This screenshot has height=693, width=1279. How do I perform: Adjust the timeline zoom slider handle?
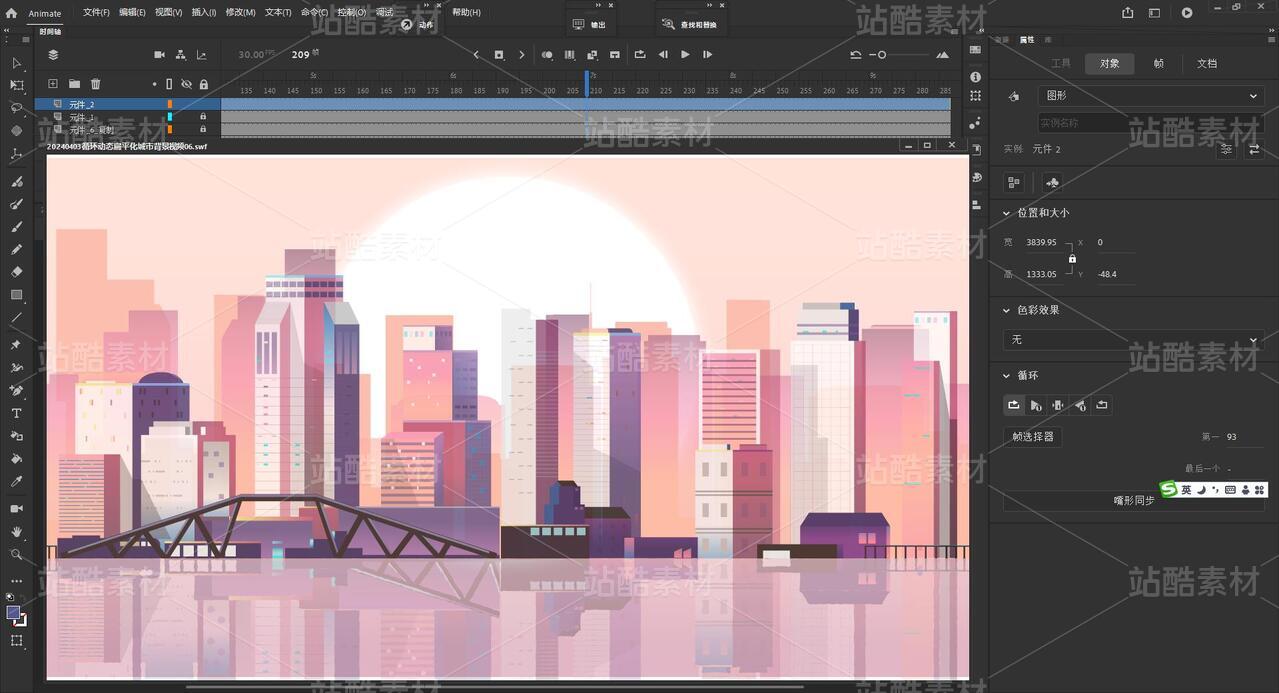882,55
